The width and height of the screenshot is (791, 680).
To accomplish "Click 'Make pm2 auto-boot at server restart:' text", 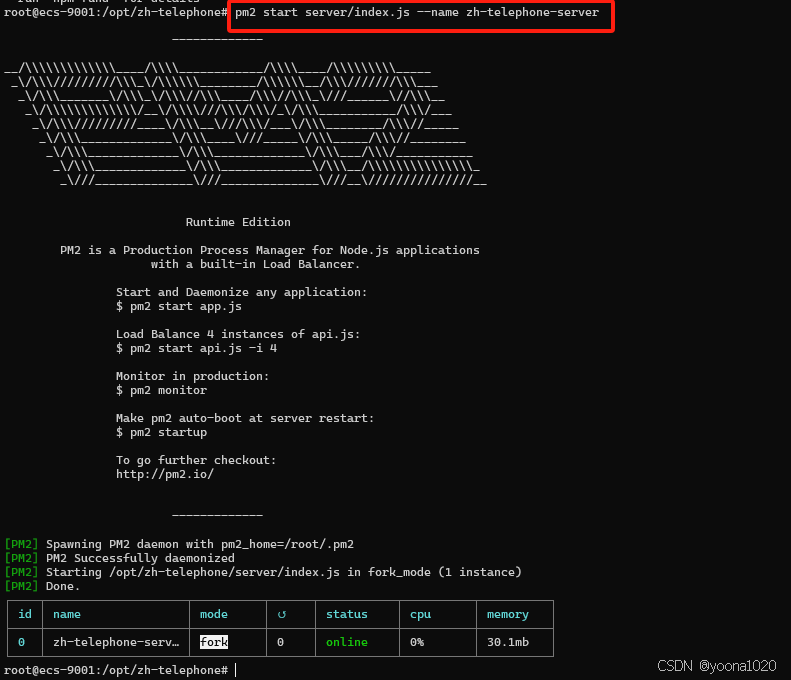I will click(245, 418).
